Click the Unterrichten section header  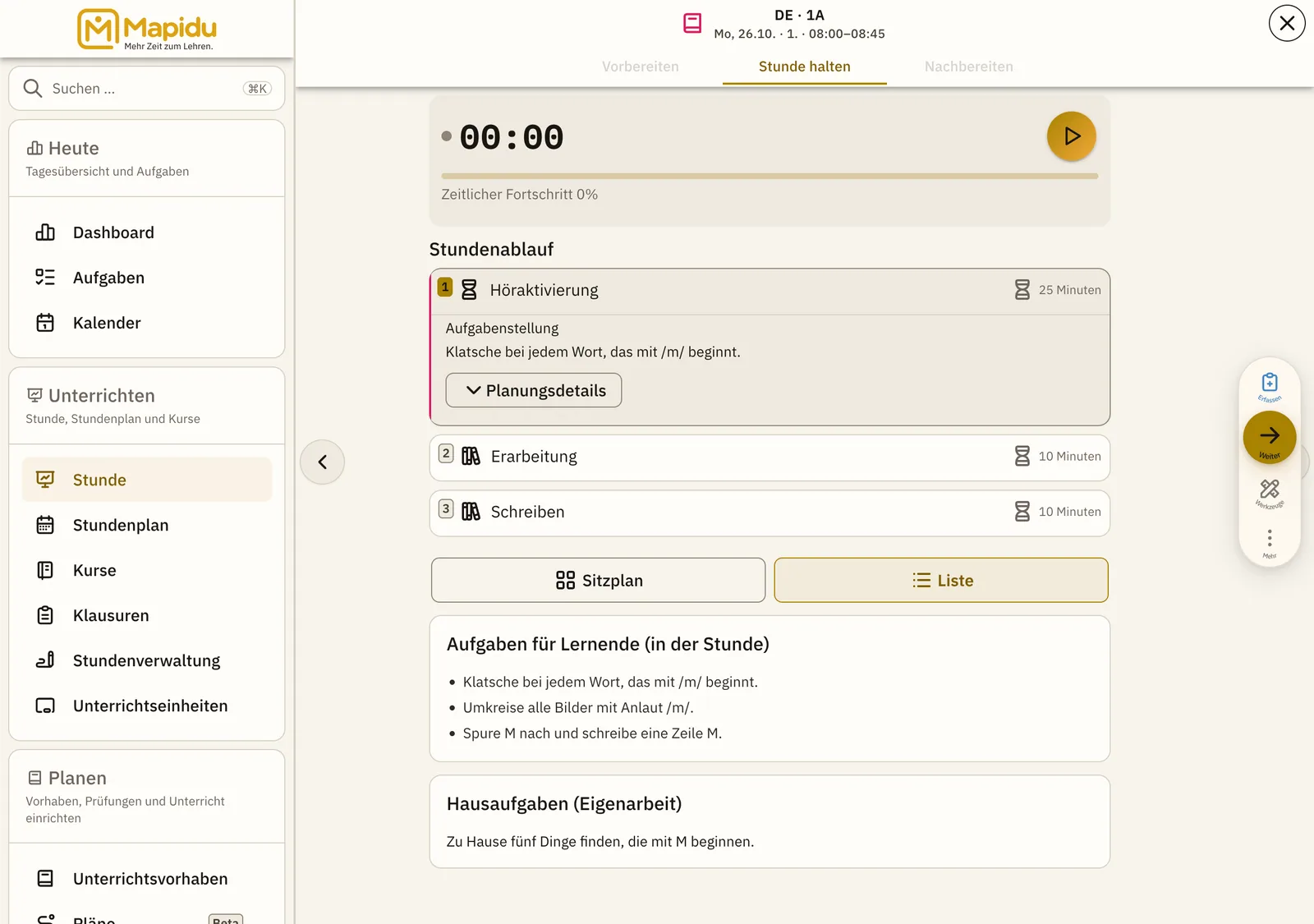pos(147,406)
